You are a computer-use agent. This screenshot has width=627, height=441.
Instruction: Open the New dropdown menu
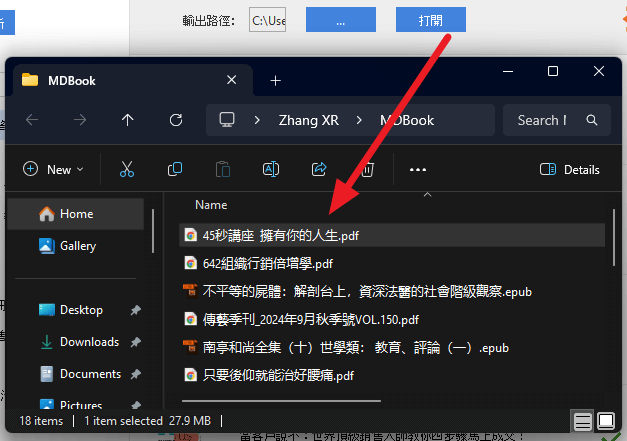click(x=53, y=170)
